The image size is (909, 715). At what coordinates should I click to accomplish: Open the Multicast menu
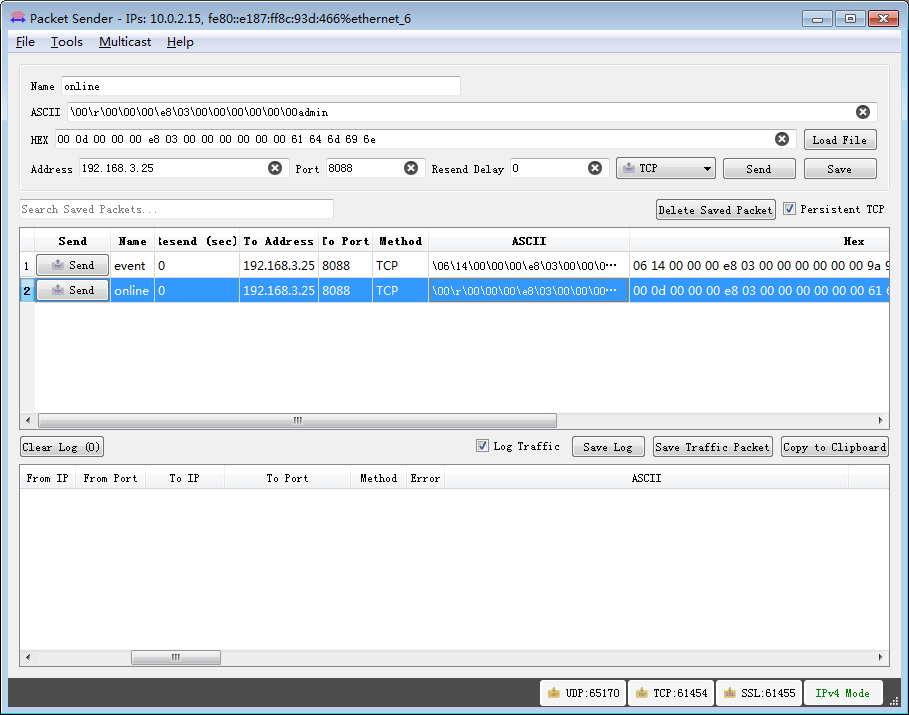125,42
